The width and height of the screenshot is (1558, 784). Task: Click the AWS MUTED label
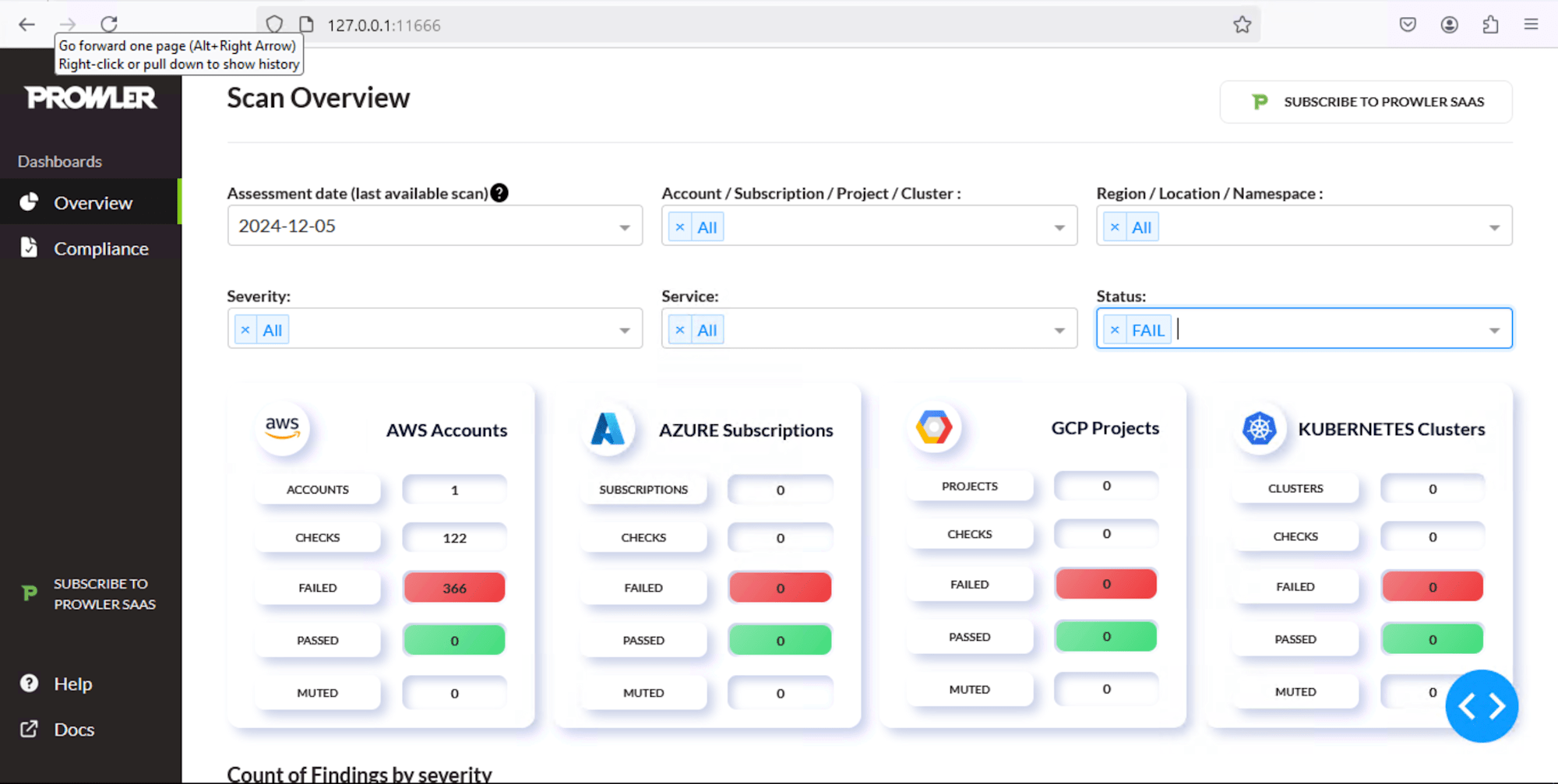tap(318, 693)
